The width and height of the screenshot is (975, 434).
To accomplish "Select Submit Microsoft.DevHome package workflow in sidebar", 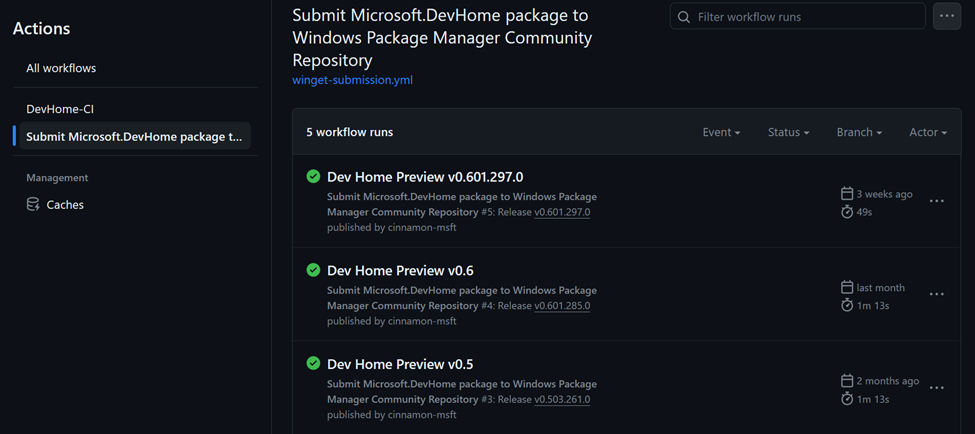I will coord(135,136).
